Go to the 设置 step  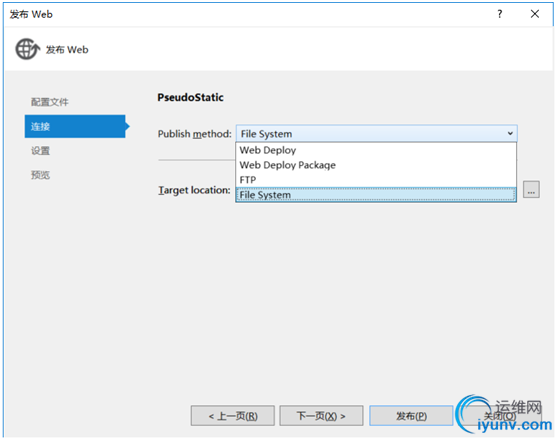point(40,151)
